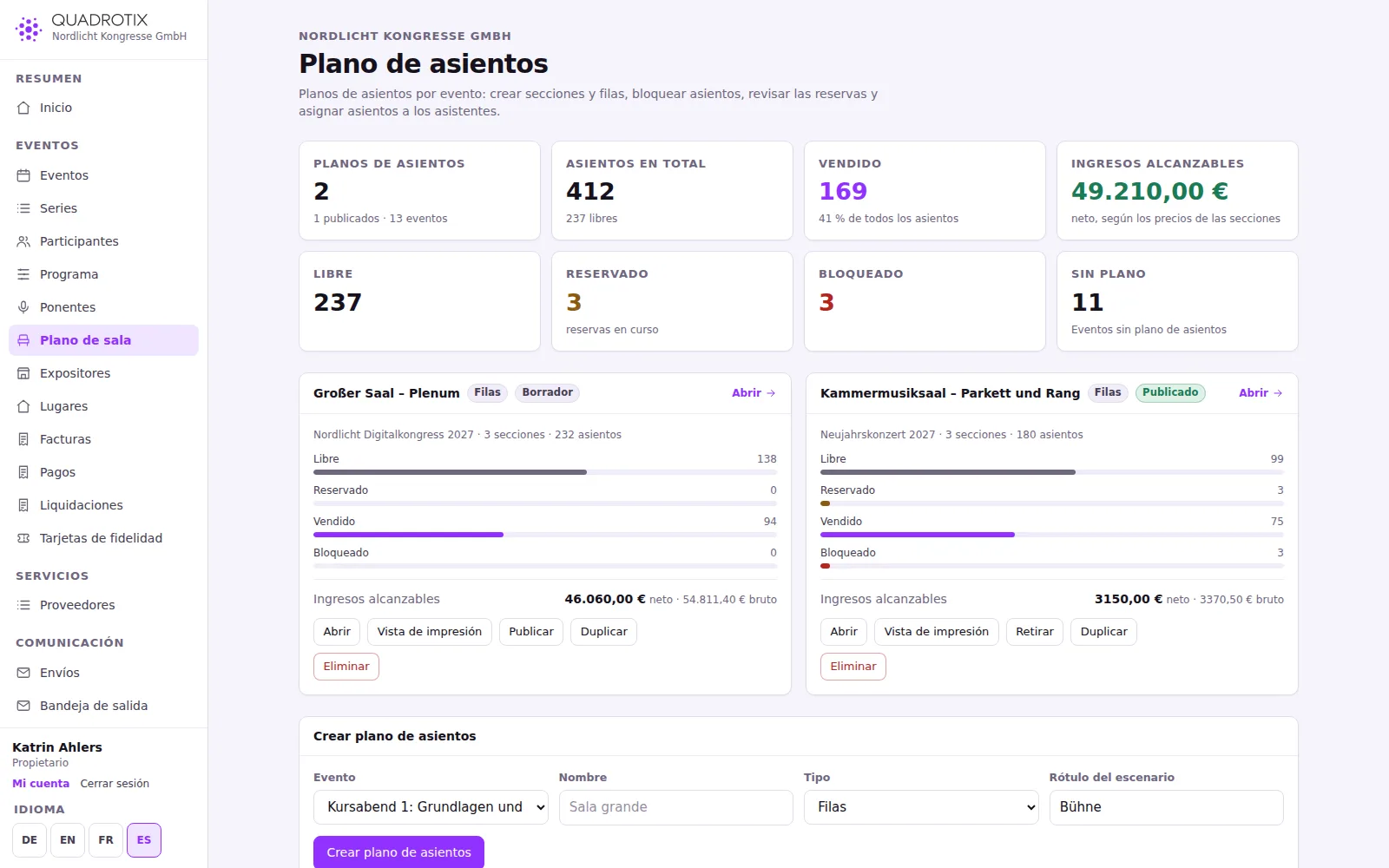Click Retirar on Kammermusiksaal plan
The width and height of the screenshot is (1389, 868).
(1035, 632)
